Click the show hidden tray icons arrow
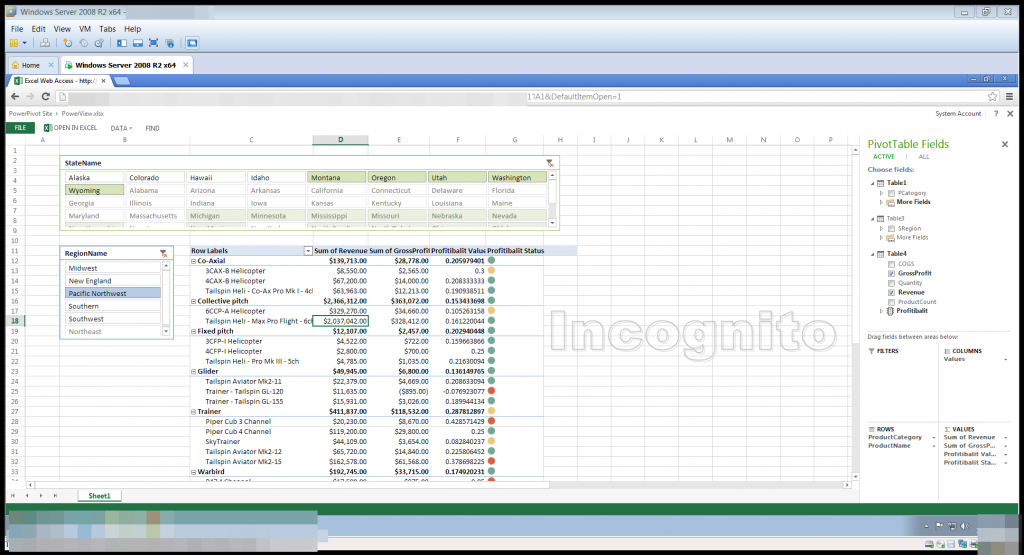The height and width of the screenshot is (555, 1024). coord(926,526)
